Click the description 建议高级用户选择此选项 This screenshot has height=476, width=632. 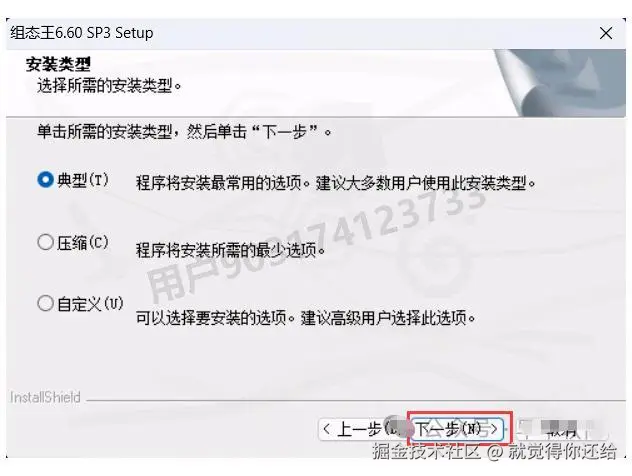coord(306,318)
